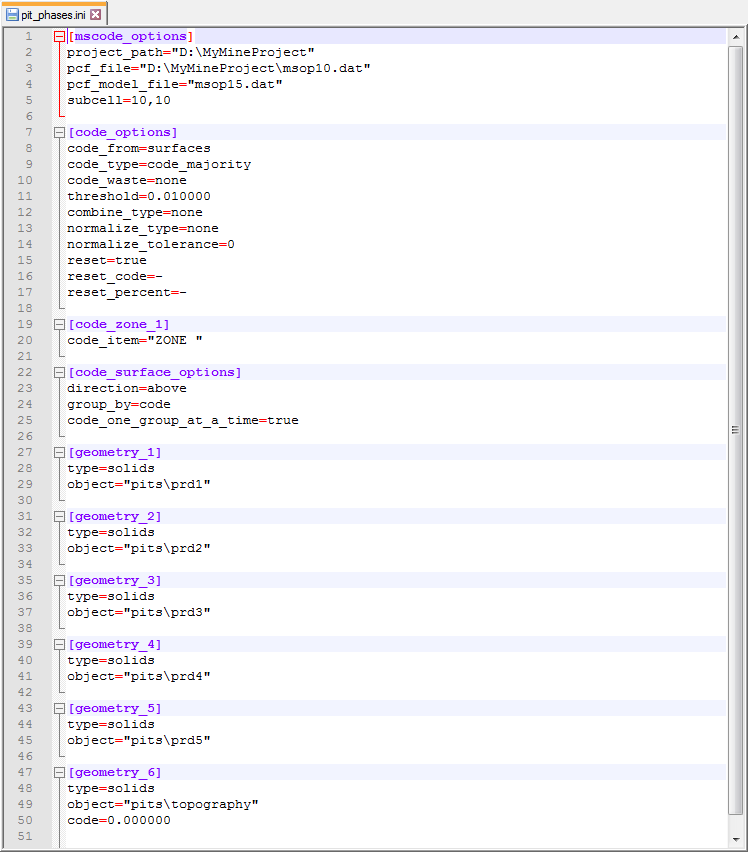
Task: Click the pcf_file line with msop10.dat
Action: pos(218,68)
